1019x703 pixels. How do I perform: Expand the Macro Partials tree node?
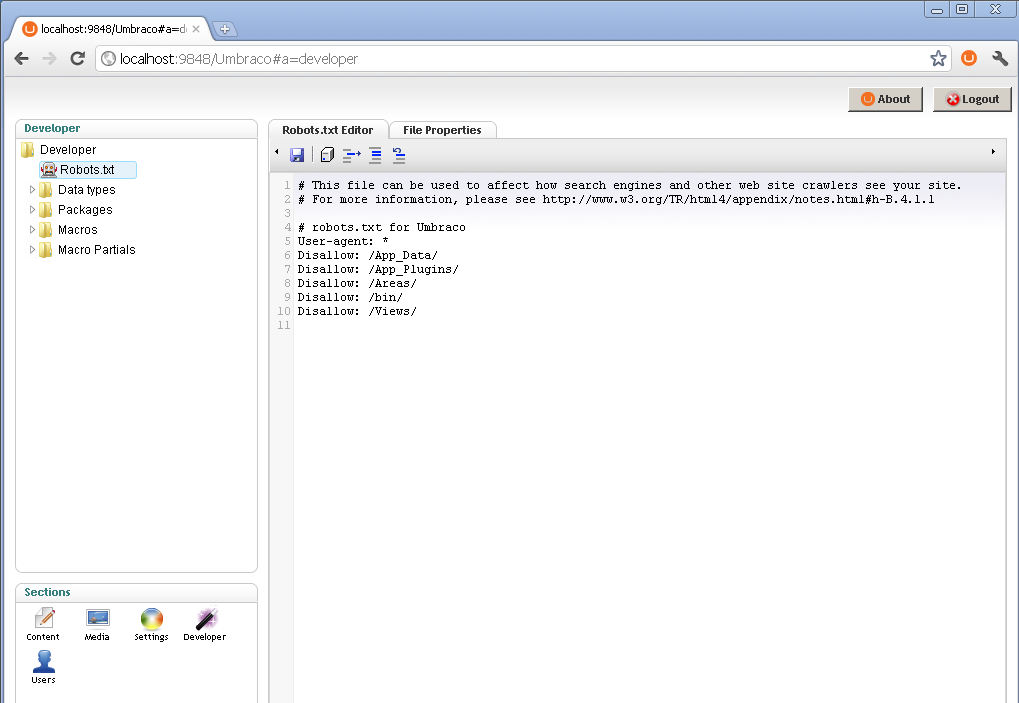(x=32, y=249)
